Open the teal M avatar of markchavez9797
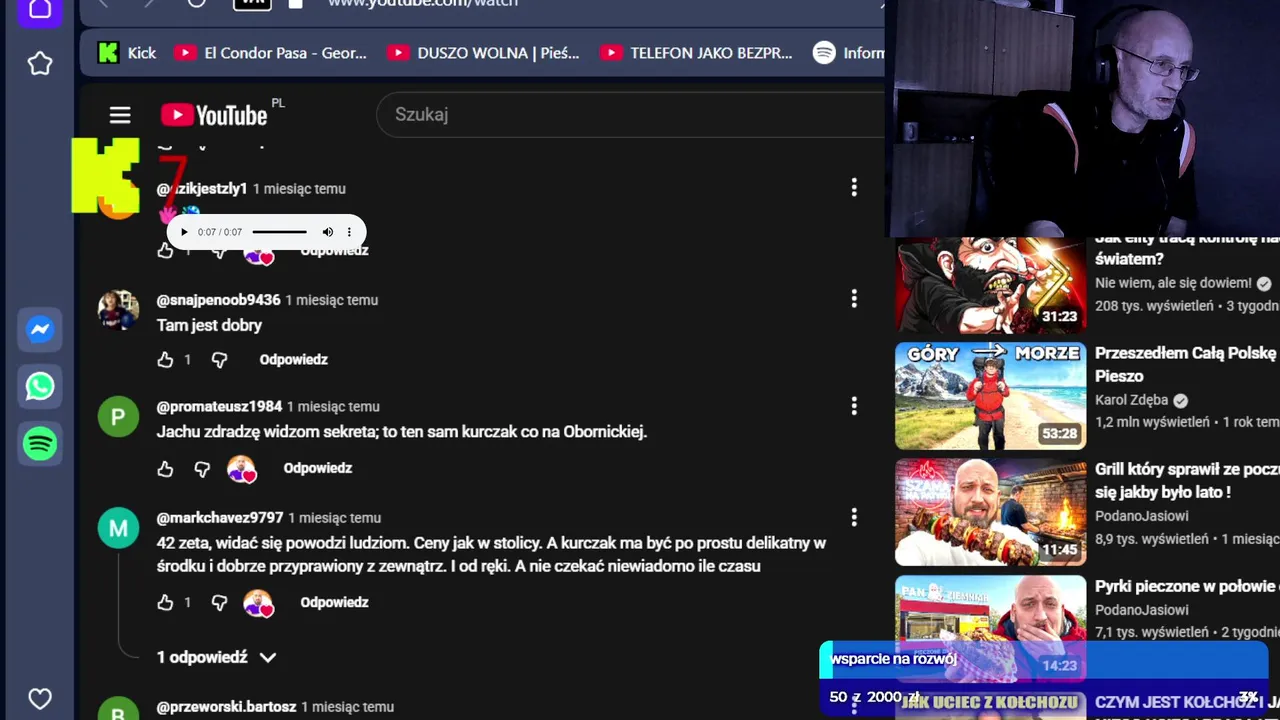Viewport: 1280px width, 720px height. tap(118, 528)
